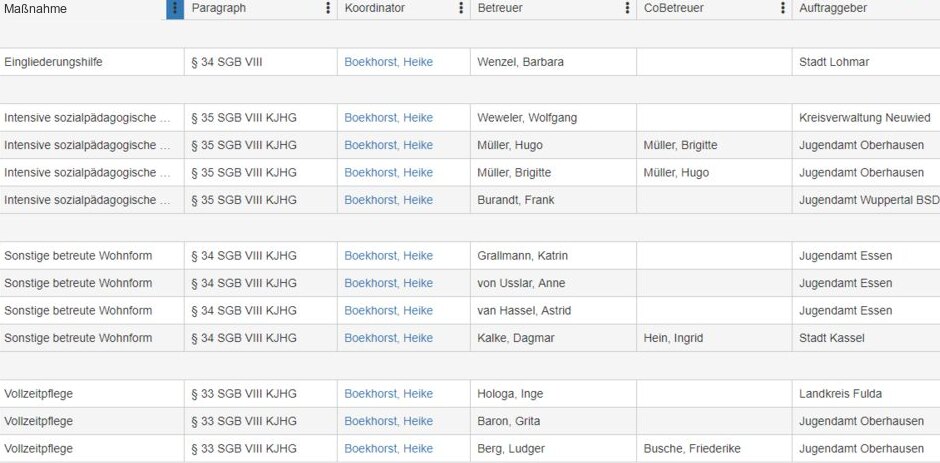Open the Betreuer column options icon
This screenshot has height=463, width=940.
coord(627,8)
